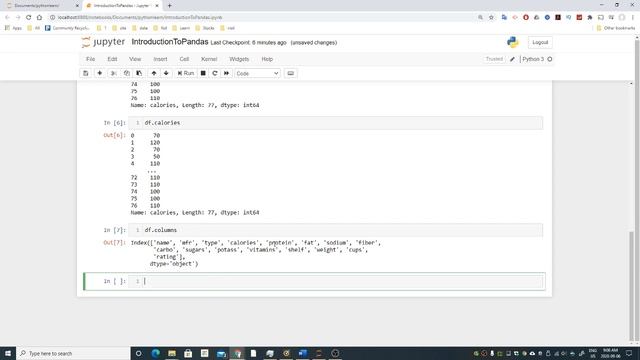
Task: Open Microsoft Edge from taskbar
Action: click(x=156, y=353)
